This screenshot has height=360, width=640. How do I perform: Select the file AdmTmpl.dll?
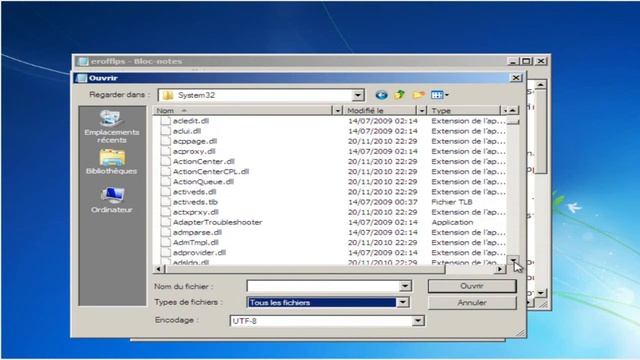(x=196, y=242)
